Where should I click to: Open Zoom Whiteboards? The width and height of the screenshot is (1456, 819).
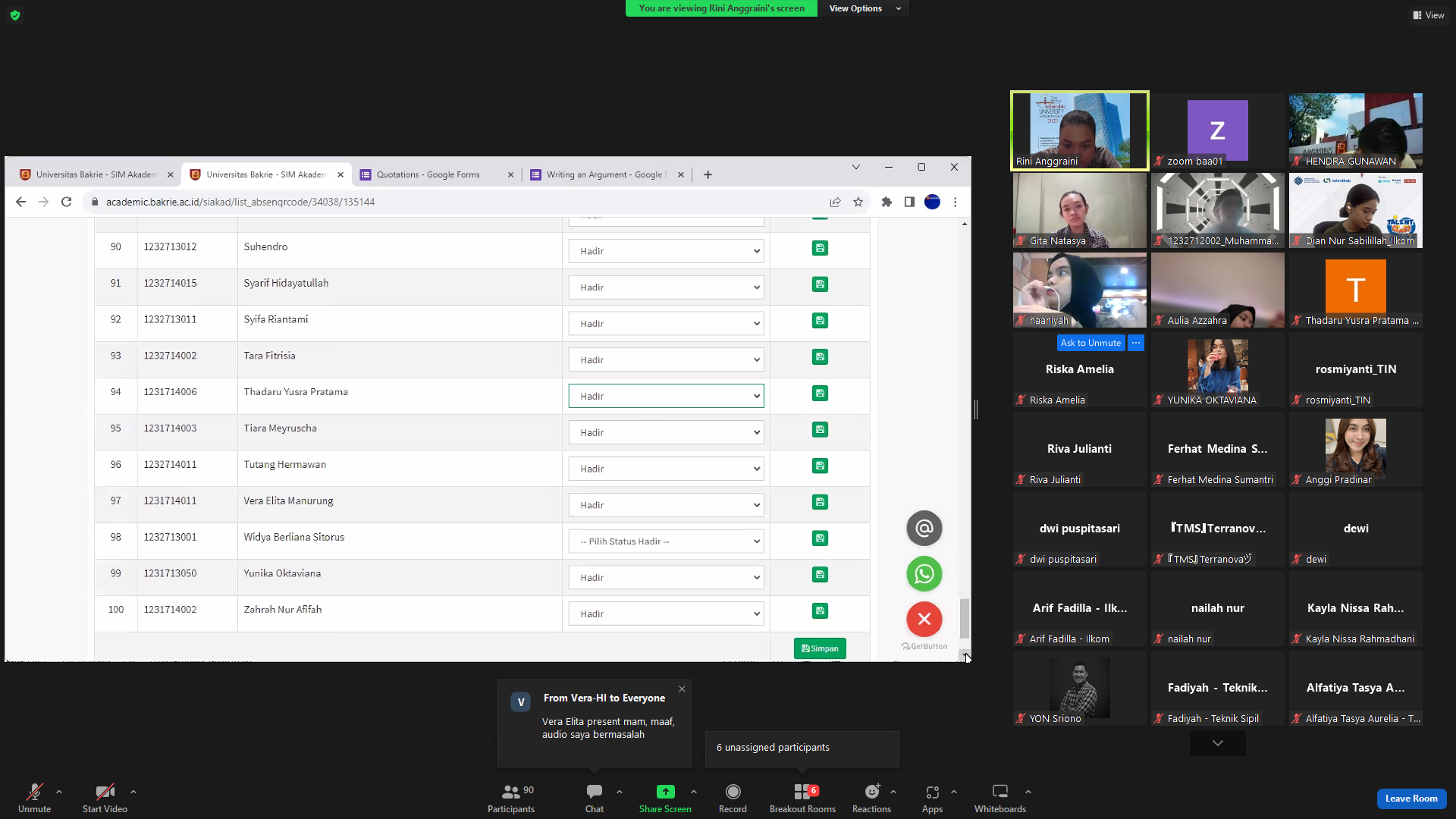(x=1000, y=799)
